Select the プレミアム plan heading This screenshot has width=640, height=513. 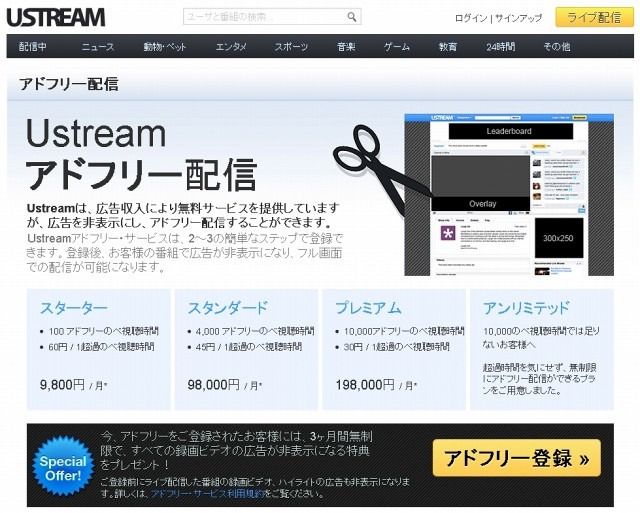click(x=368, y=308)
